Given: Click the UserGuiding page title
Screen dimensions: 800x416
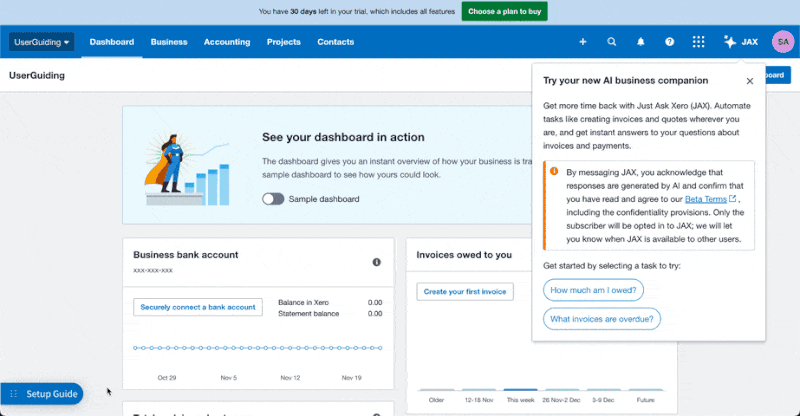Looking at the screenshot, I should coord(37,76).
